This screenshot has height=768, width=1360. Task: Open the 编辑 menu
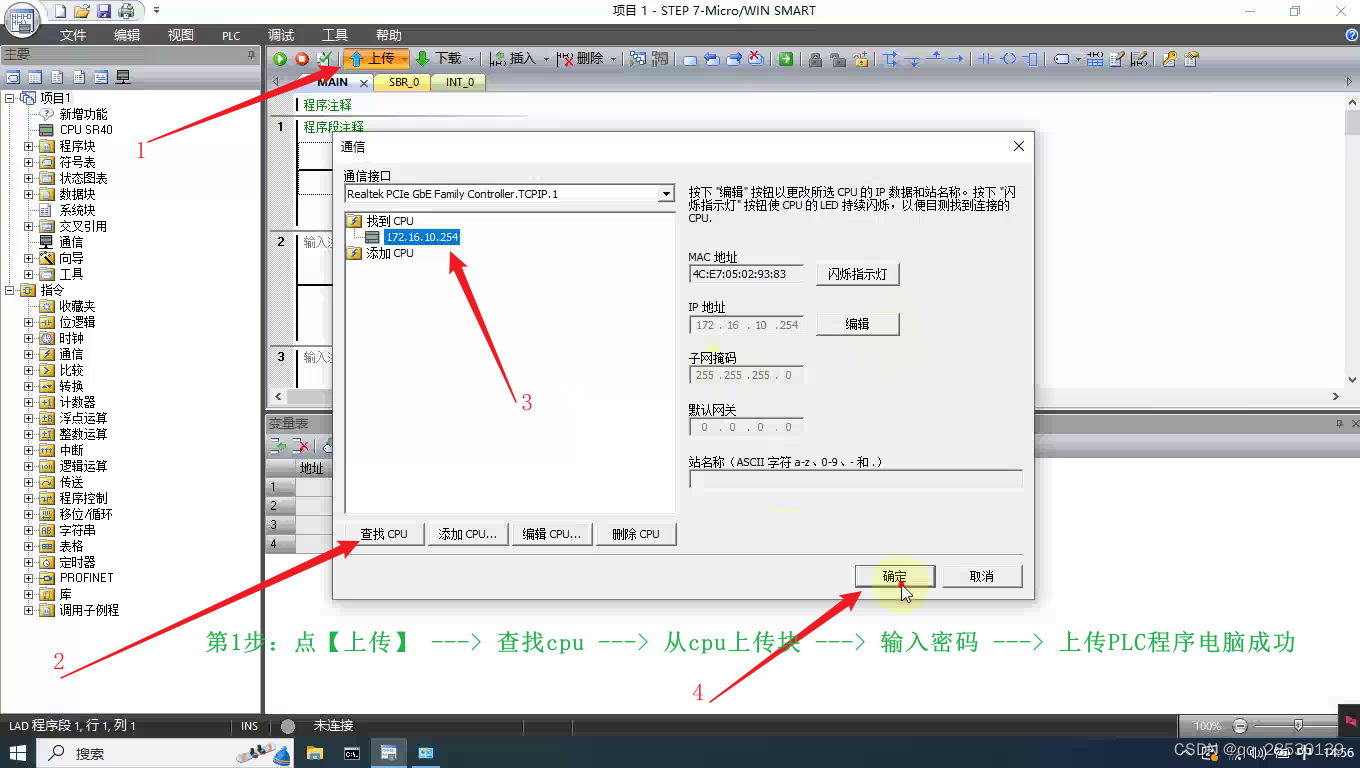coord(127,35)
